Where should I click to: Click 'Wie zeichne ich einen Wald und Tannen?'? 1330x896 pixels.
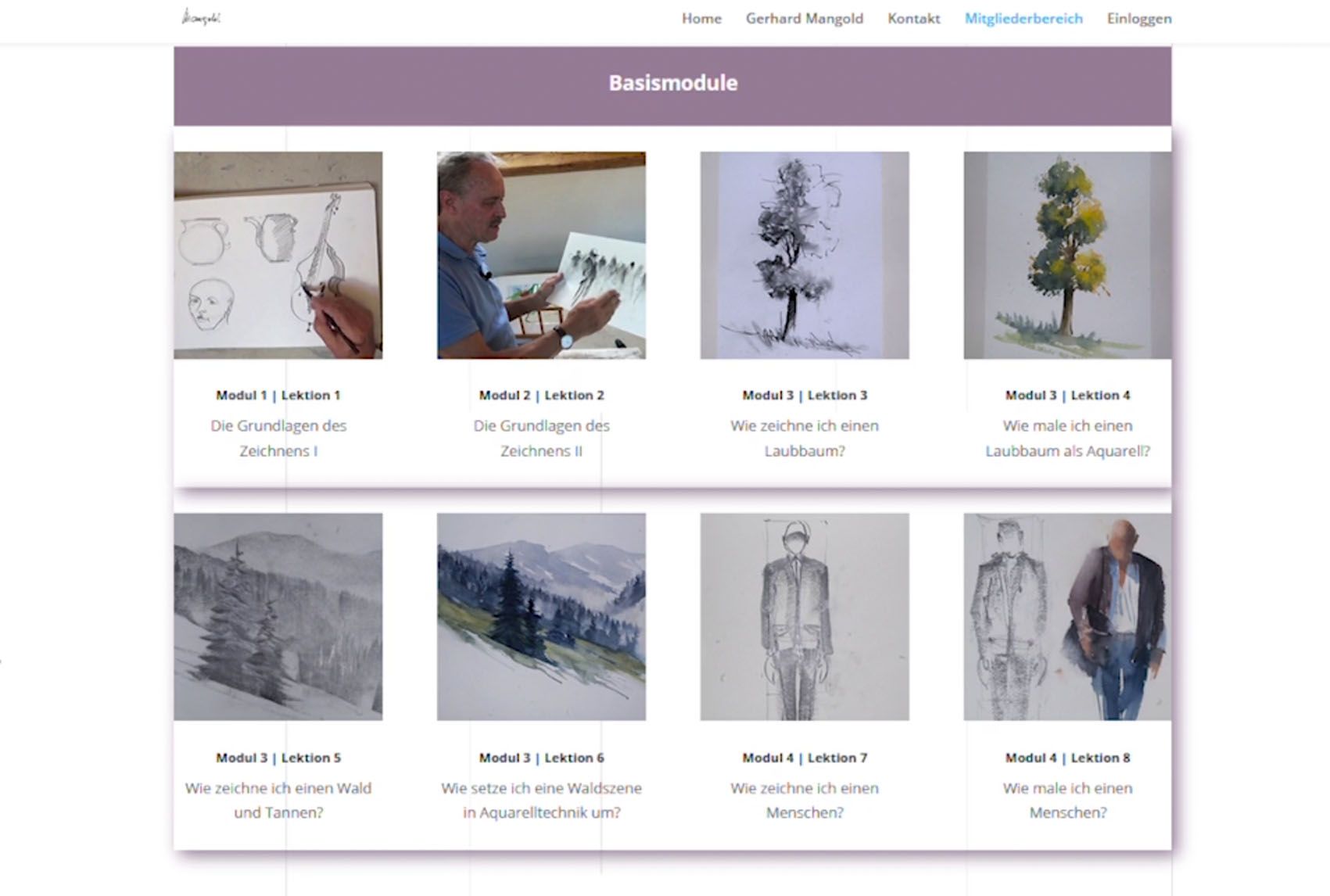click(278, 800)
